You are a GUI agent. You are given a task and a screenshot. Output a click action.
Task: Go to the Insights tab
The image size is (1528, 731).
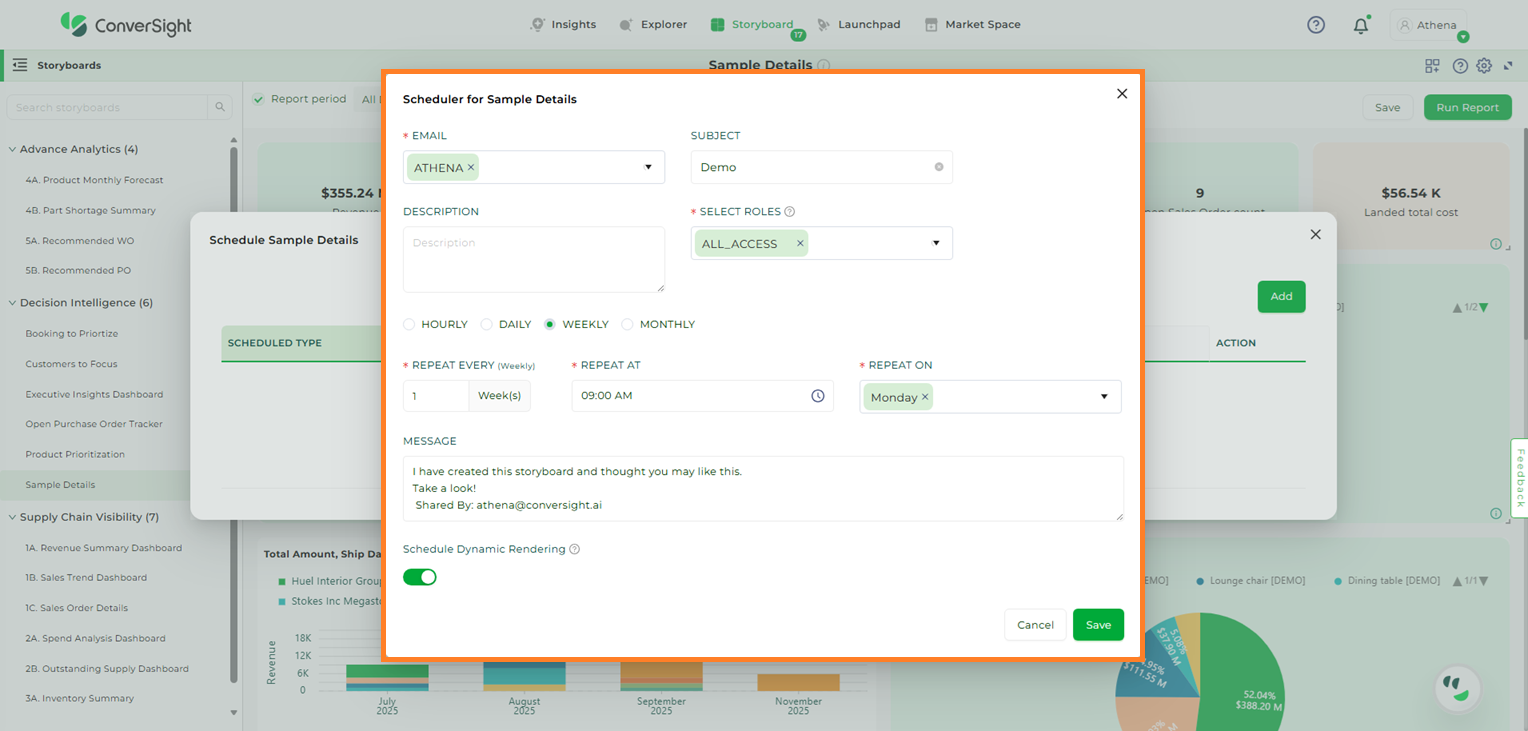563,24
